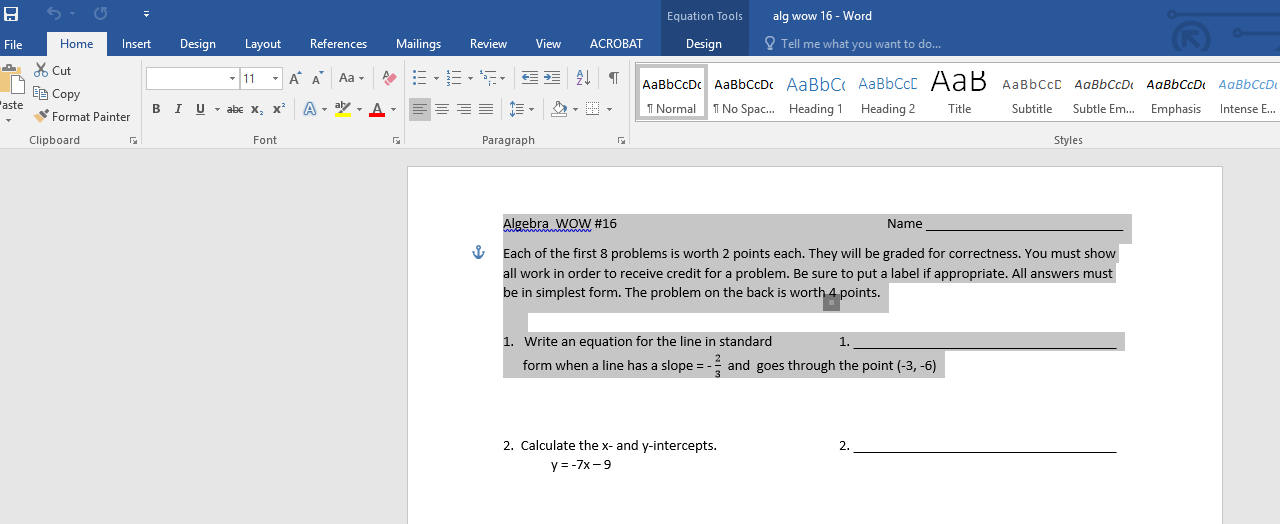
Task: Apply Title style
Action: click(960, 93)
